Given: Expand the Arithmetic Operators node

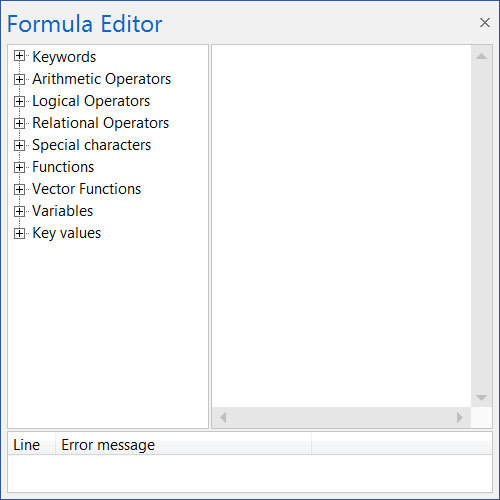Looking at the screenshot, I should tap(19, 79).
